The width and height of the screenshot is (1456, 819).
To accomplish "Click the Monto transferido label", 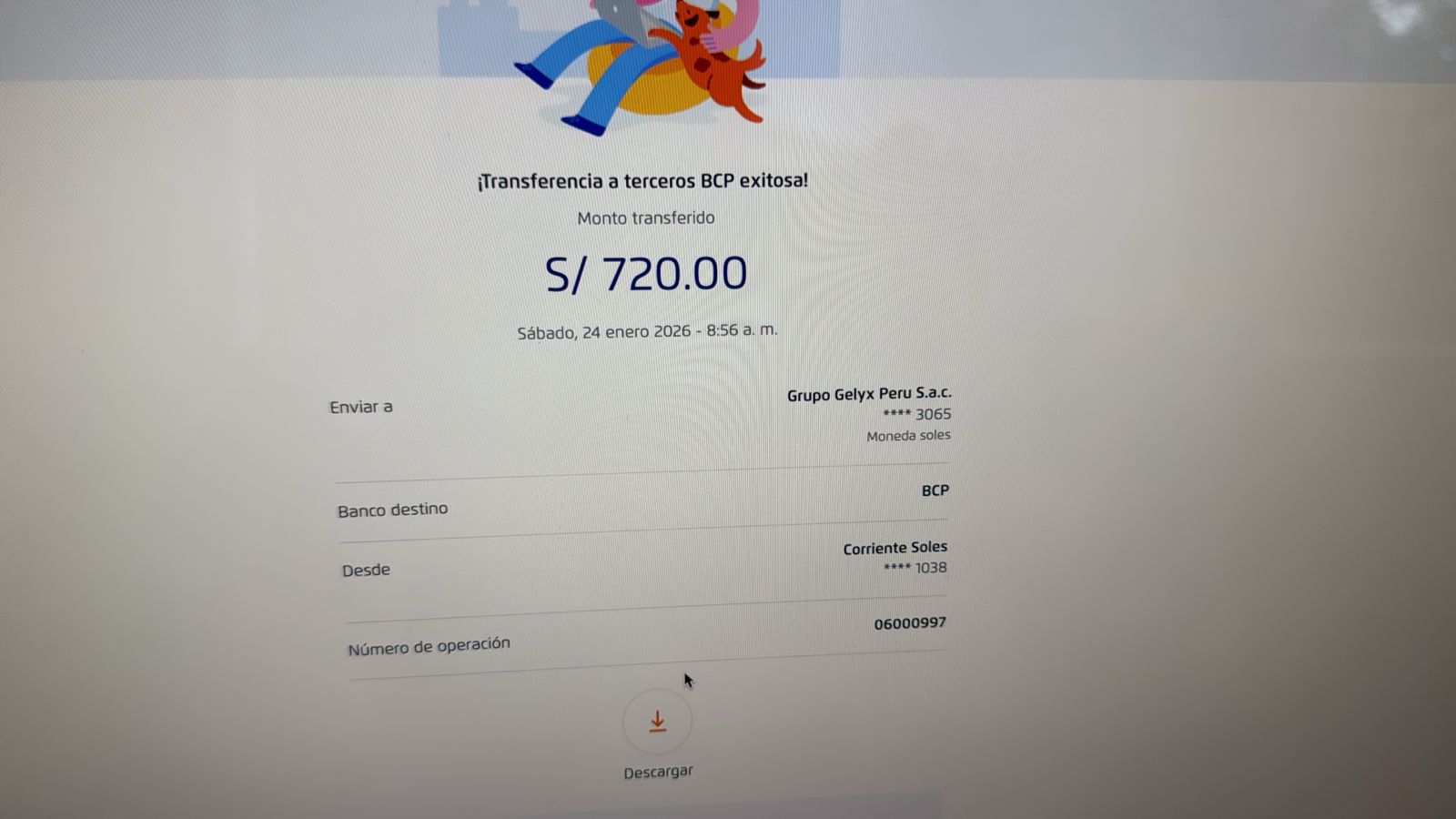I will coord(646,218).
